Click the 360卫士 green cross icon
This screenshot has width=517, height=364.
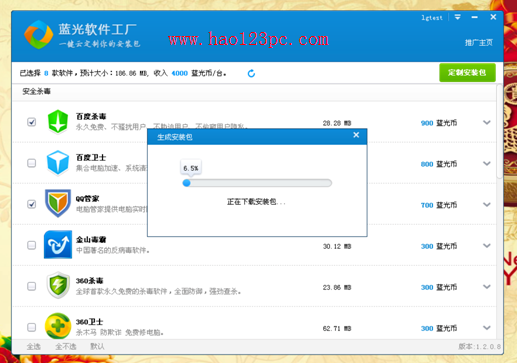coord(58,326)
